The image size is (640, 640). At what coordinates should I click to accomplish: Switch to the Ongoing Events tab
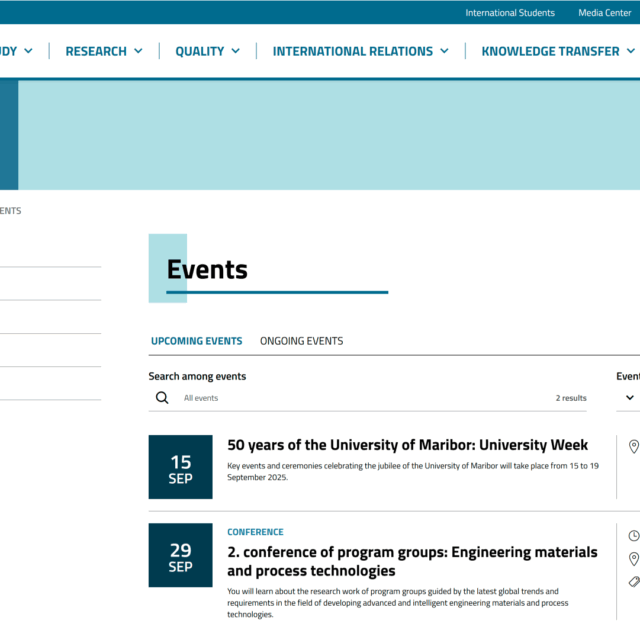(x=301, y=341)
